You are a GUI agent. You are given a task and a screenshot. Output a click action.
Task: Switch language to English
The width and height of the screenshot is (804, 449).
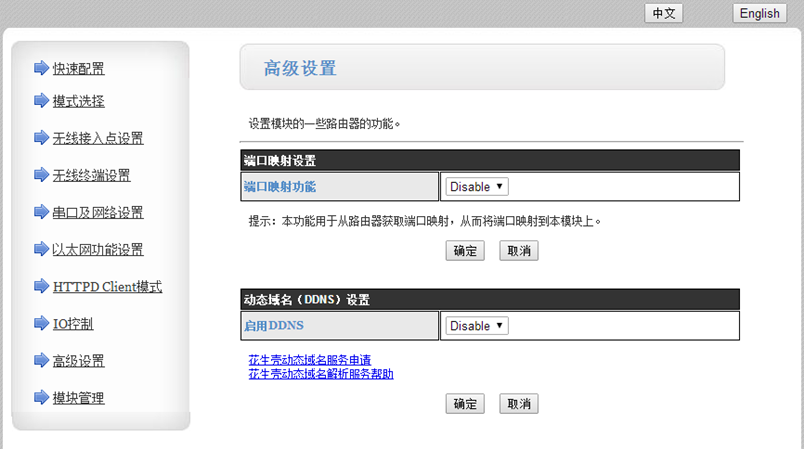tap(760, 13)
